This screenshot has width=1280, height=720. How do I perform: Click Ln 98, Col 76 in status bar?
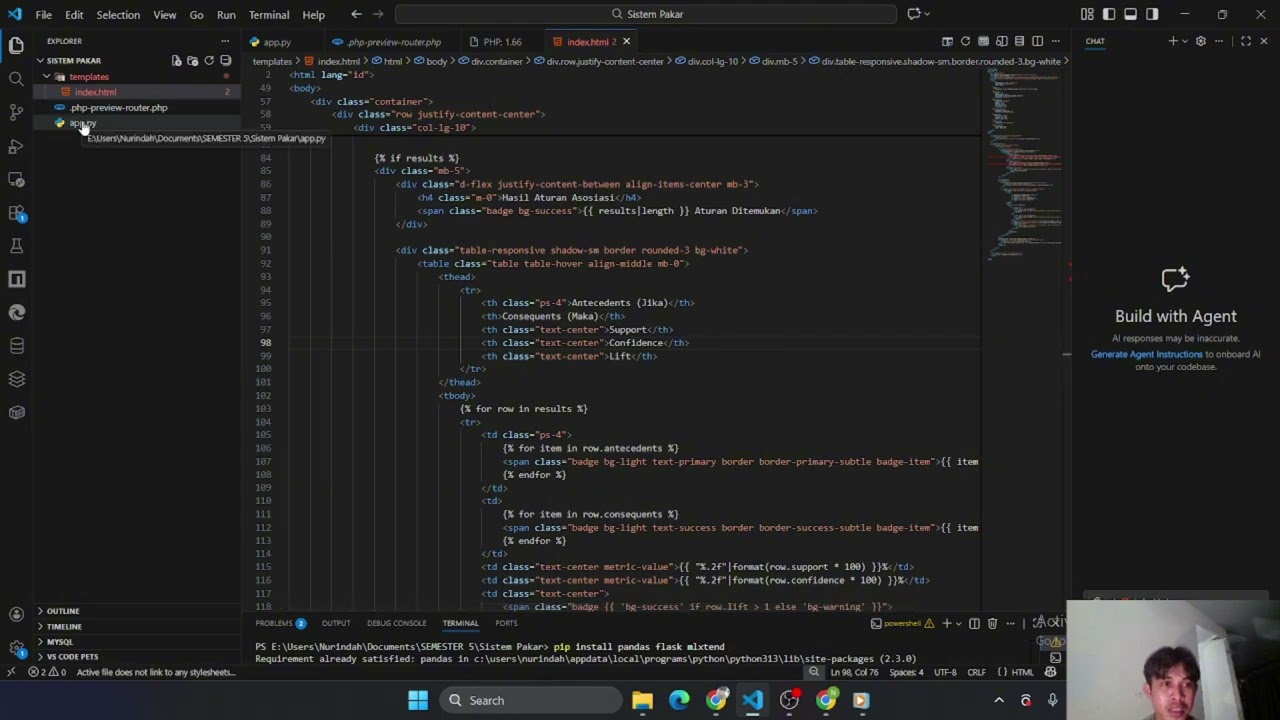click(x=853, y=672)
